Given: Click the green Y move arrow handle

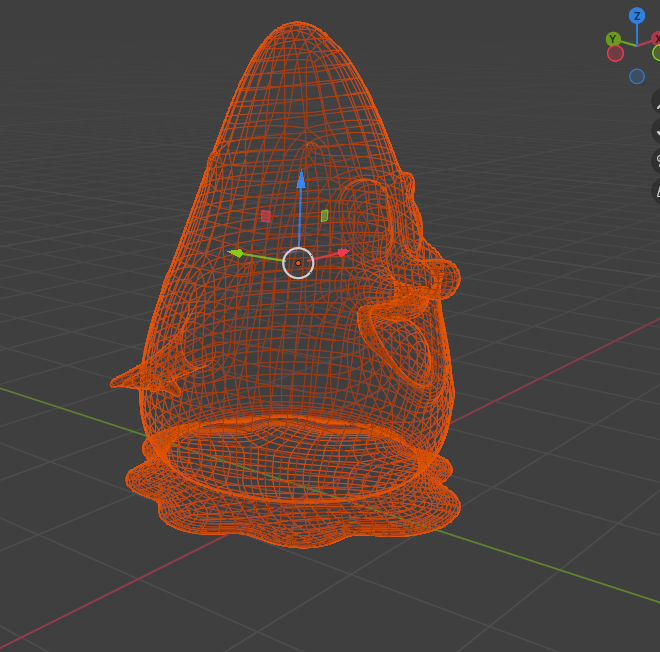Looking at the screenshot, I should click(x=236, y=253).
